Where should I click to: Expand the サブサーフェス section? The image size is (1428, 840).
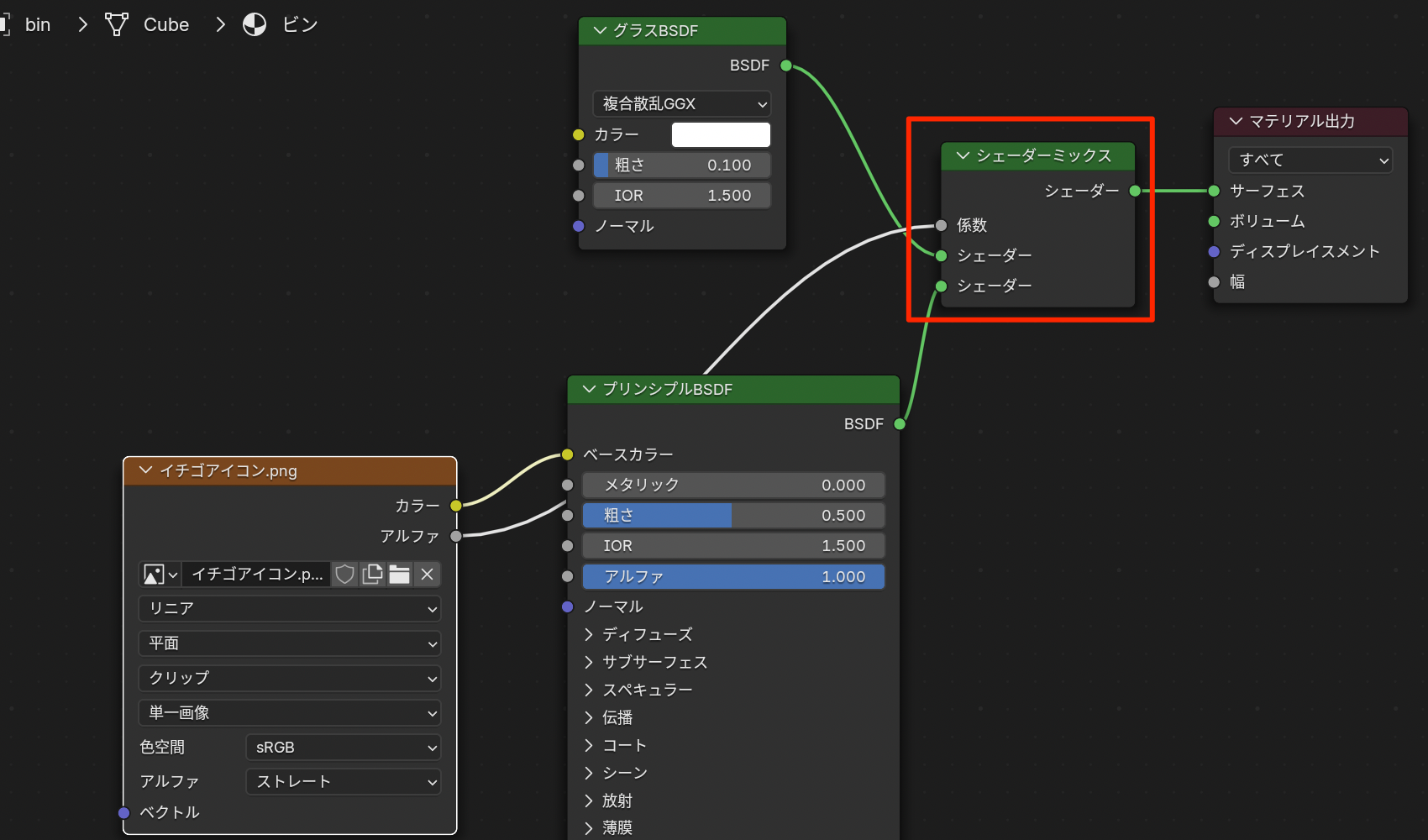tap(589, 662)
